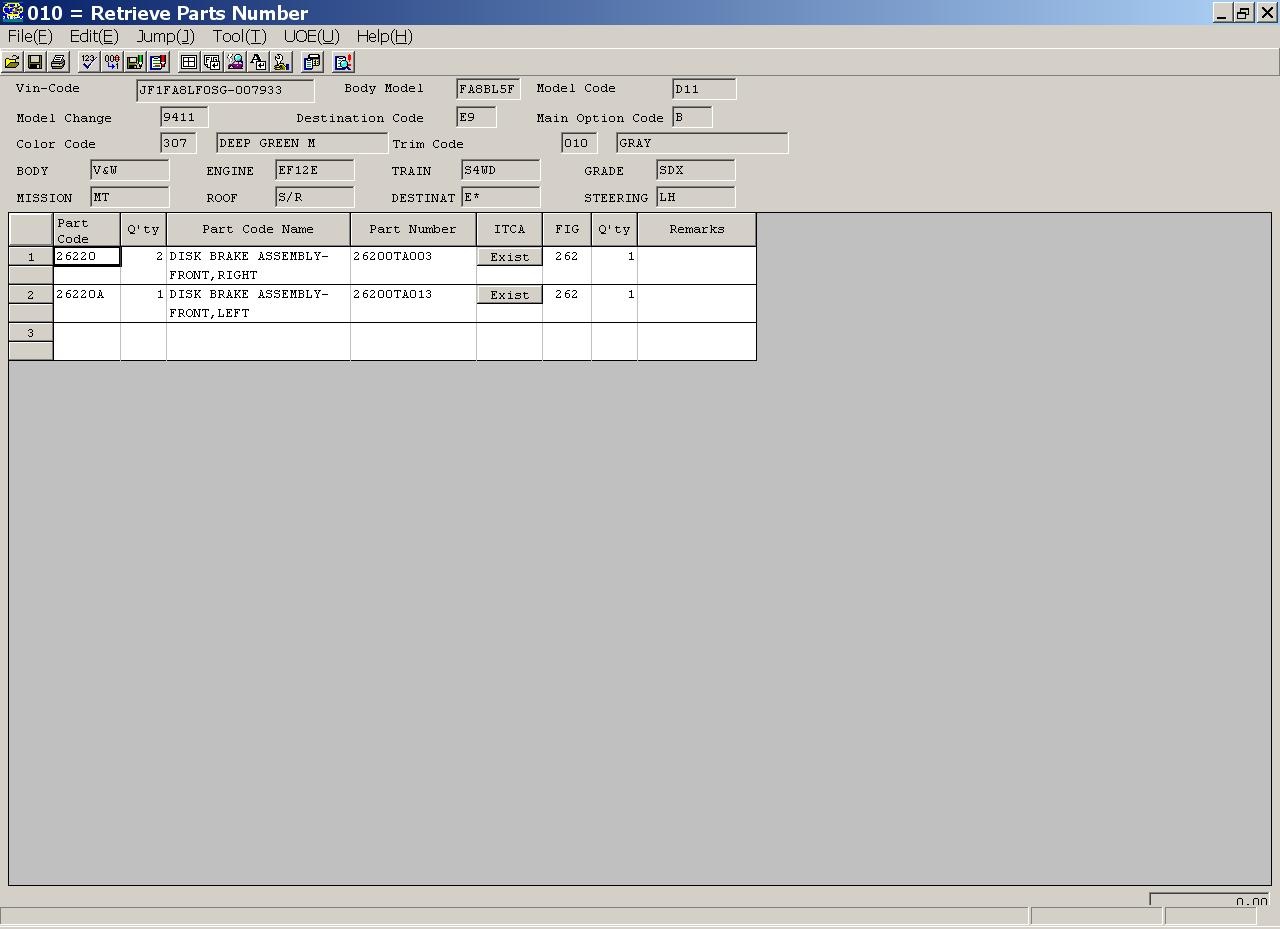Image resolution: width=1280 pixels, height=929 pixels.
Task: Click the Vin-Code input field
Action: (225, 90)
